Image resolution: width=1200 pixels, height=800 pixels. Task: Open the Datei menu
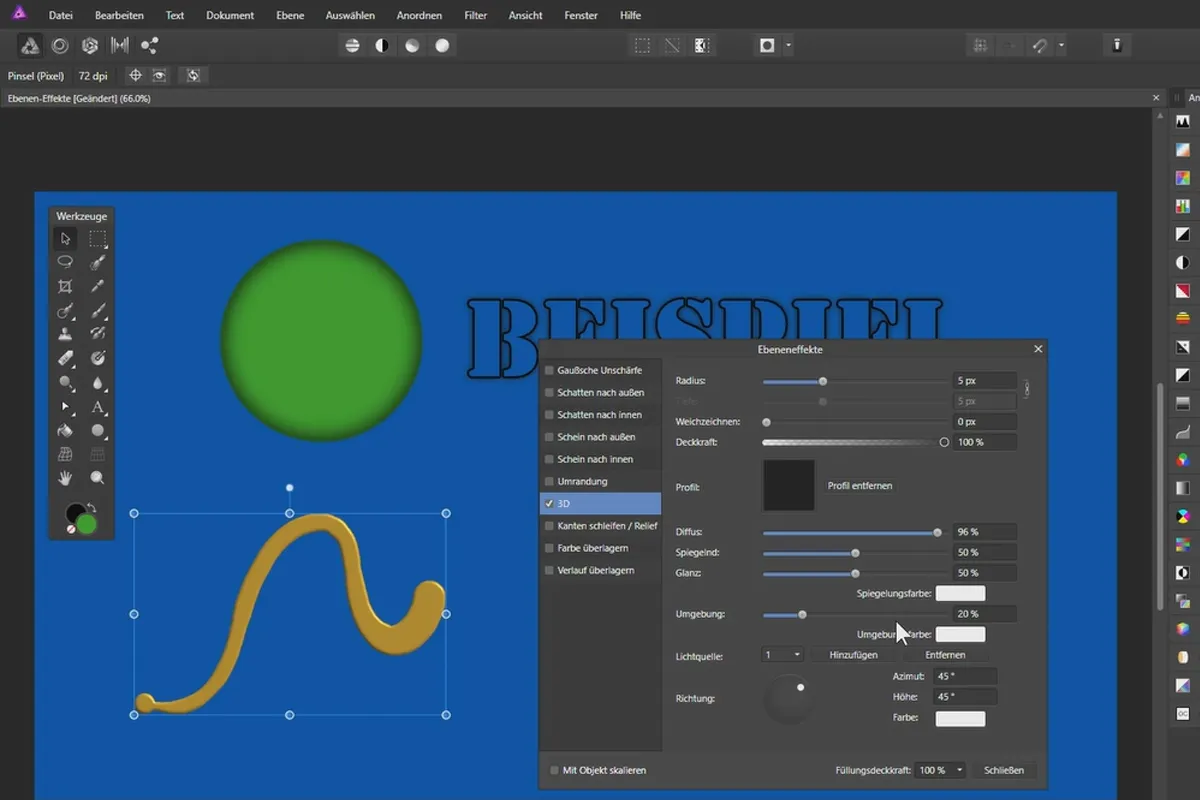click(61, 15)
